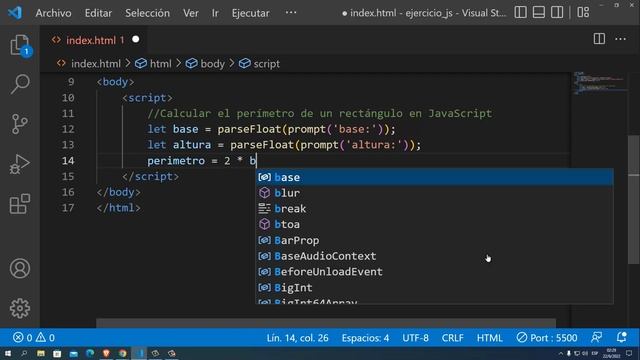
Task: Change the UTF-8 encoding status item
Action: tap(416, 338)
